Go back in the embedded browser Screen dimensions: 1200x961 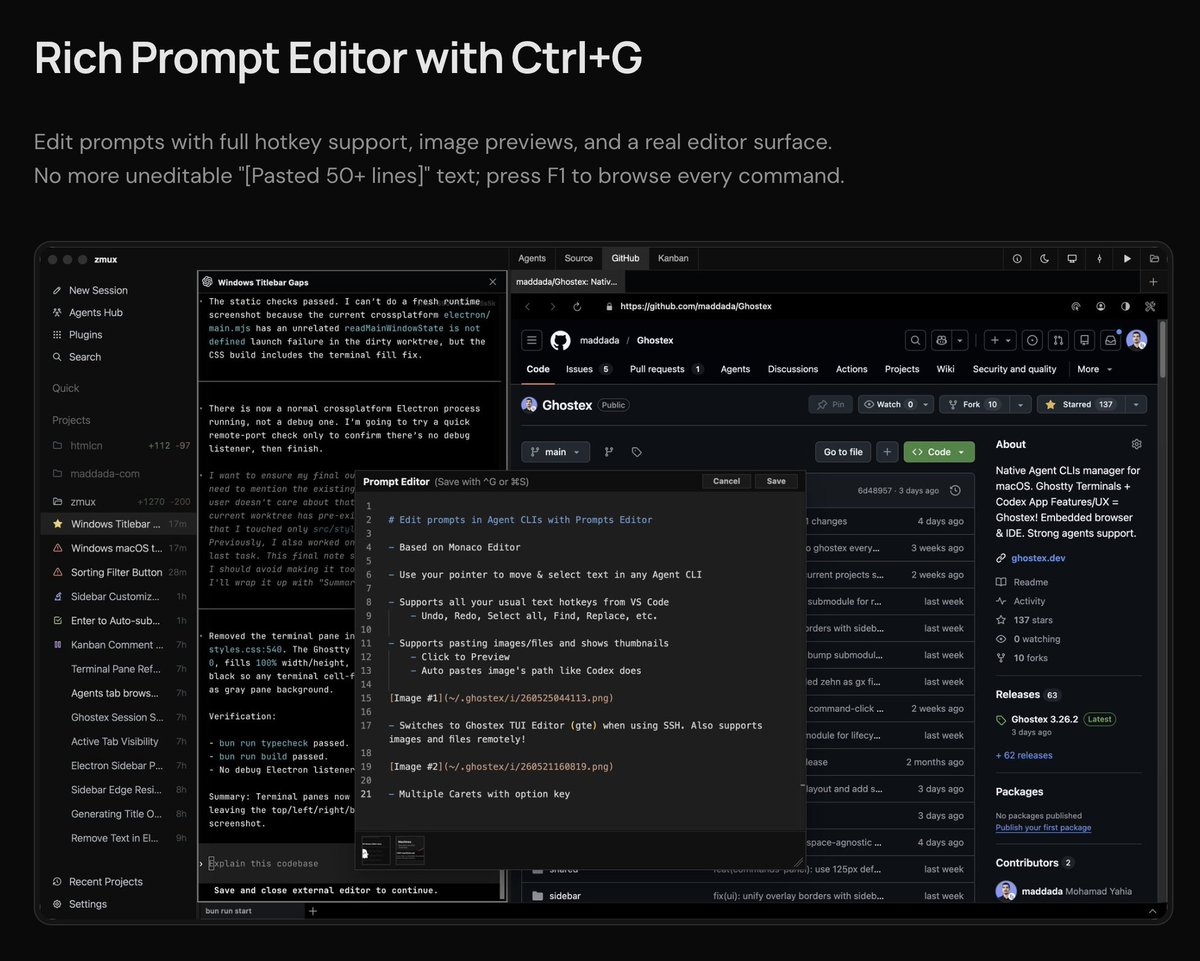pyautogui.click(x=529, y=306)
